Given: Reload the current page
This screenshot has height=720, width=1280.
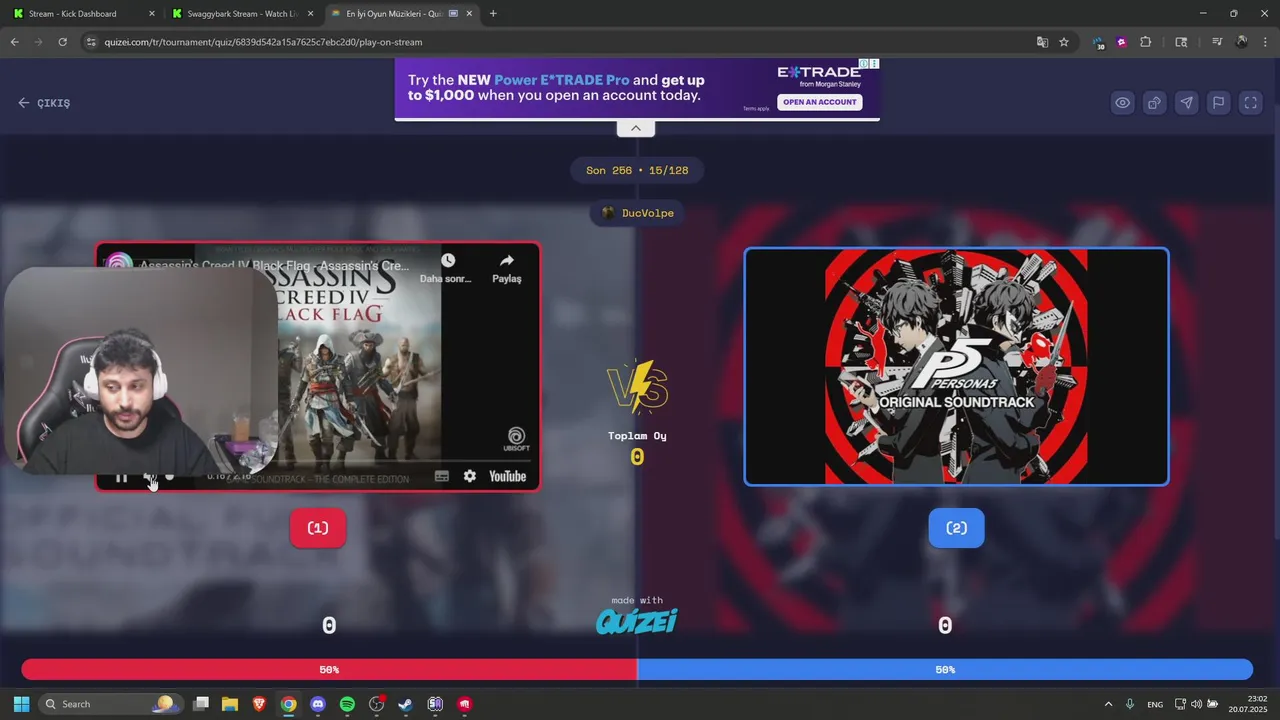Looking at the screenshot, I should point(62,42).
